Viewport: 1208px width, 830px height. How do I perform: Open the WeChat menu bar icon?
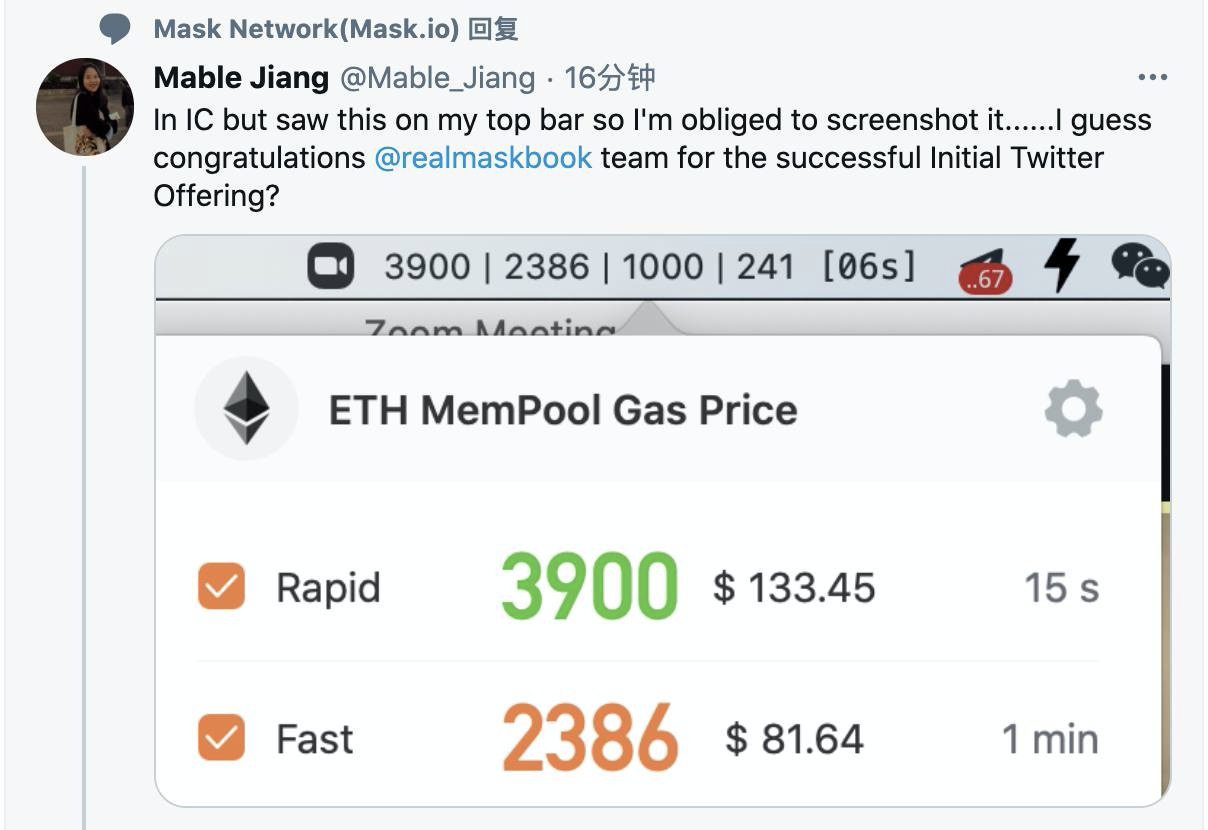1139,266
